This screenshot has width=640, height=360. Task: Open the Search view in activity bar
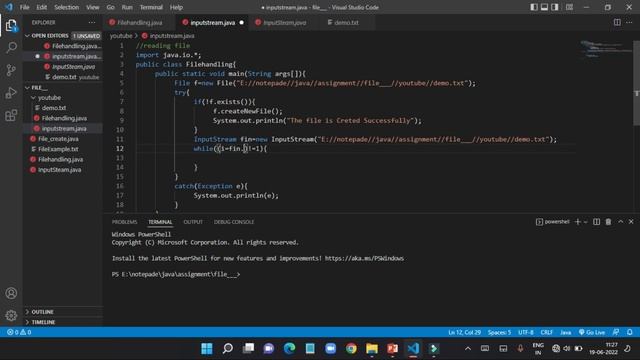click(11, 47)
